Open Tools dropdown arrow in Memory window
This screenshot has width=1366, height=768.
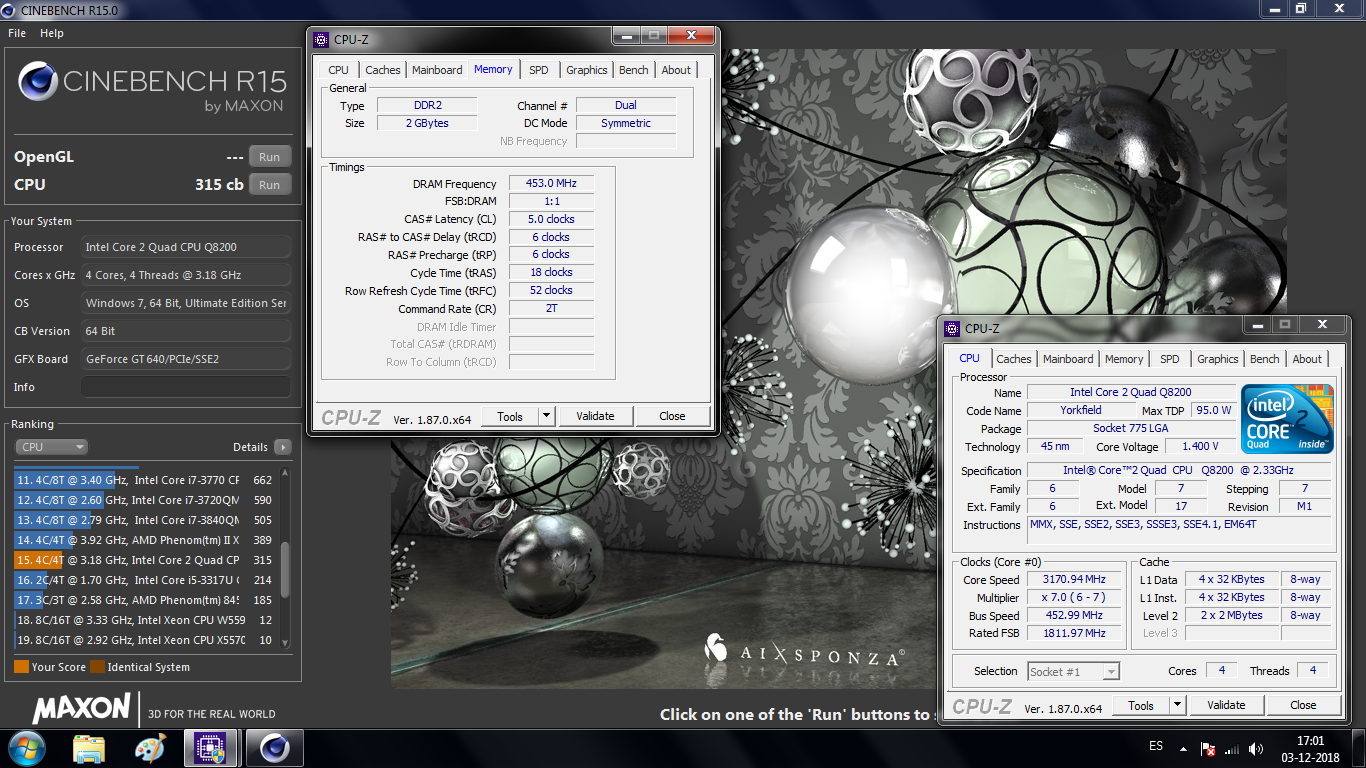[546, 416]
